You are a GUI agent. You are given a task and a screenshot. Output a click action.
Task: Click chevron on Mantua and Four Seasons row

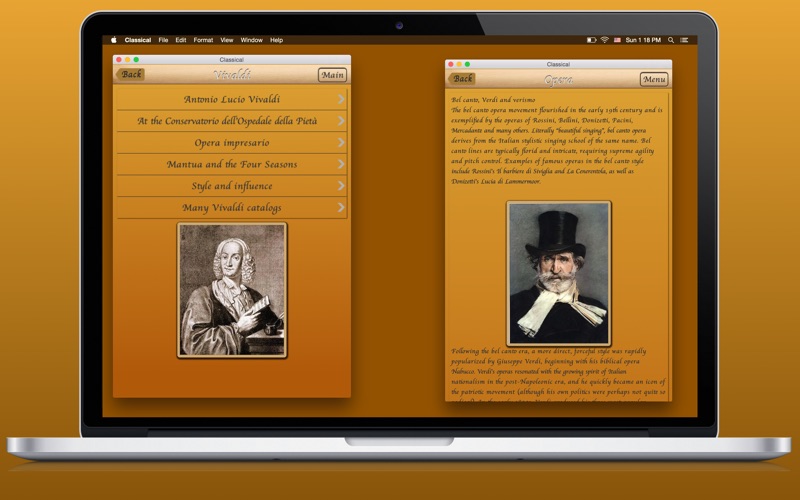(341, 164)
